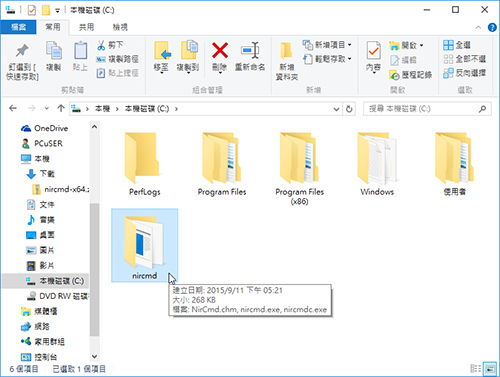Click the help question mark icon

click(x=492, y=27)
